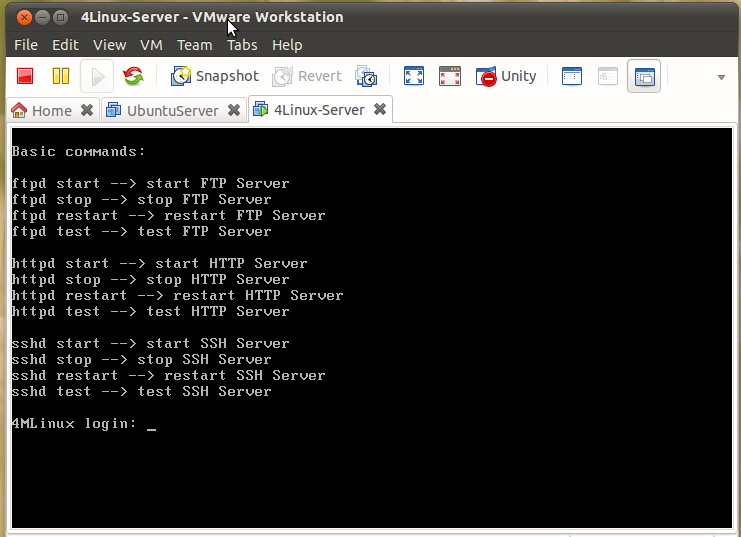Reset the VM with the red-green arrows icon
The image size is (741, 537).
click(x=133, y=76)
